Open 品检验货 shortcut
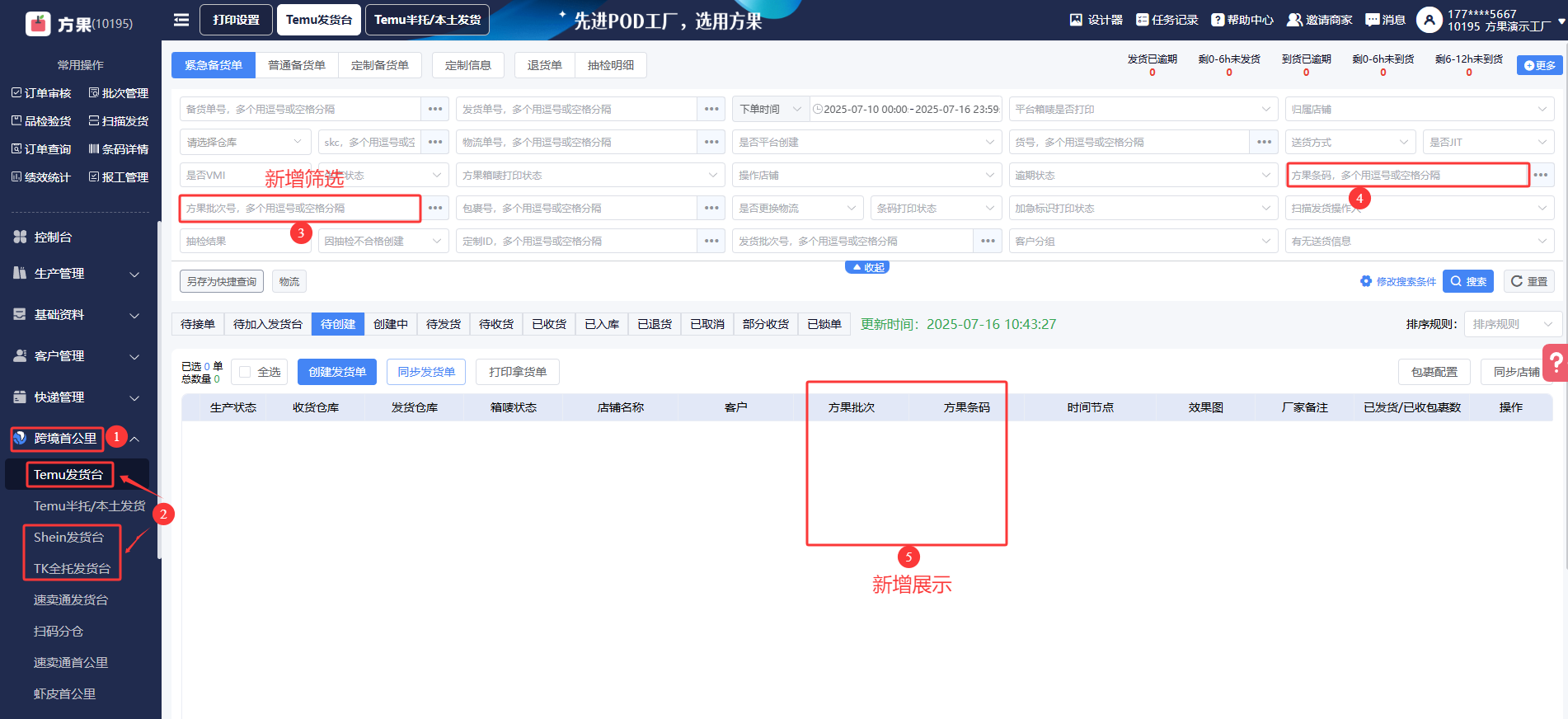The height and width of the screenshot is (719, 1568). [41, 121]
